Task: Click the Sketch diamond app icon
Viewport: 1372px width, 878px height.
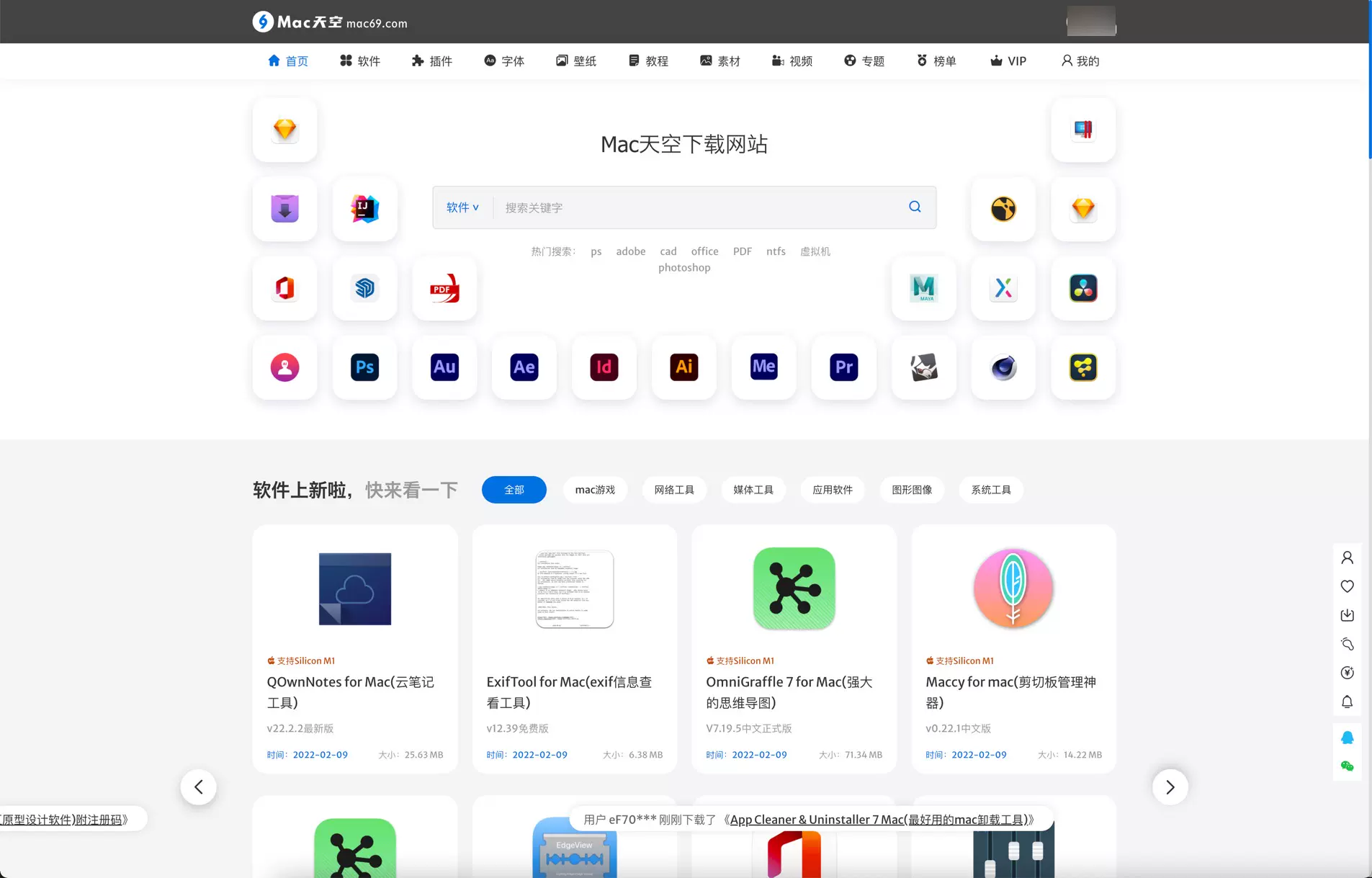Action: [285, 130]
